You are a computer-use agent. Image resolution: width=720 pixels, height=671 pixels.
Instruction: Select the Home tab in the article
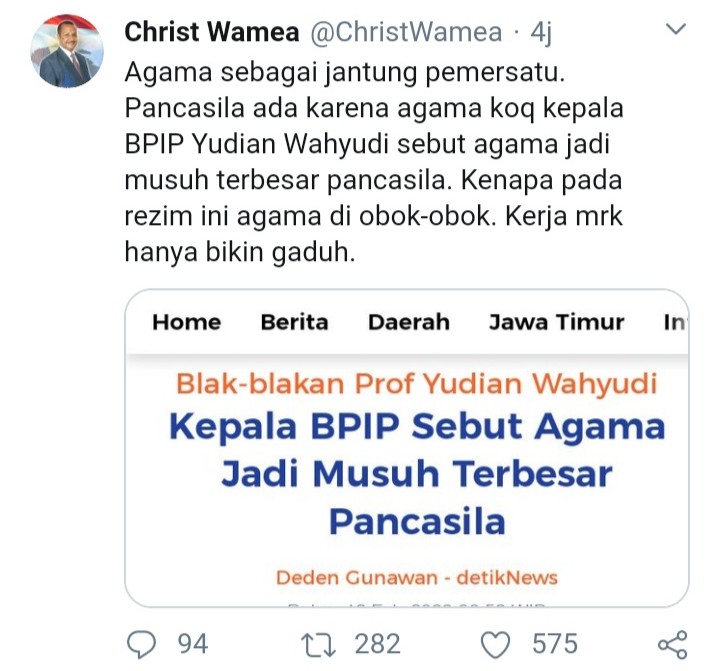click(x=187, y=322)
